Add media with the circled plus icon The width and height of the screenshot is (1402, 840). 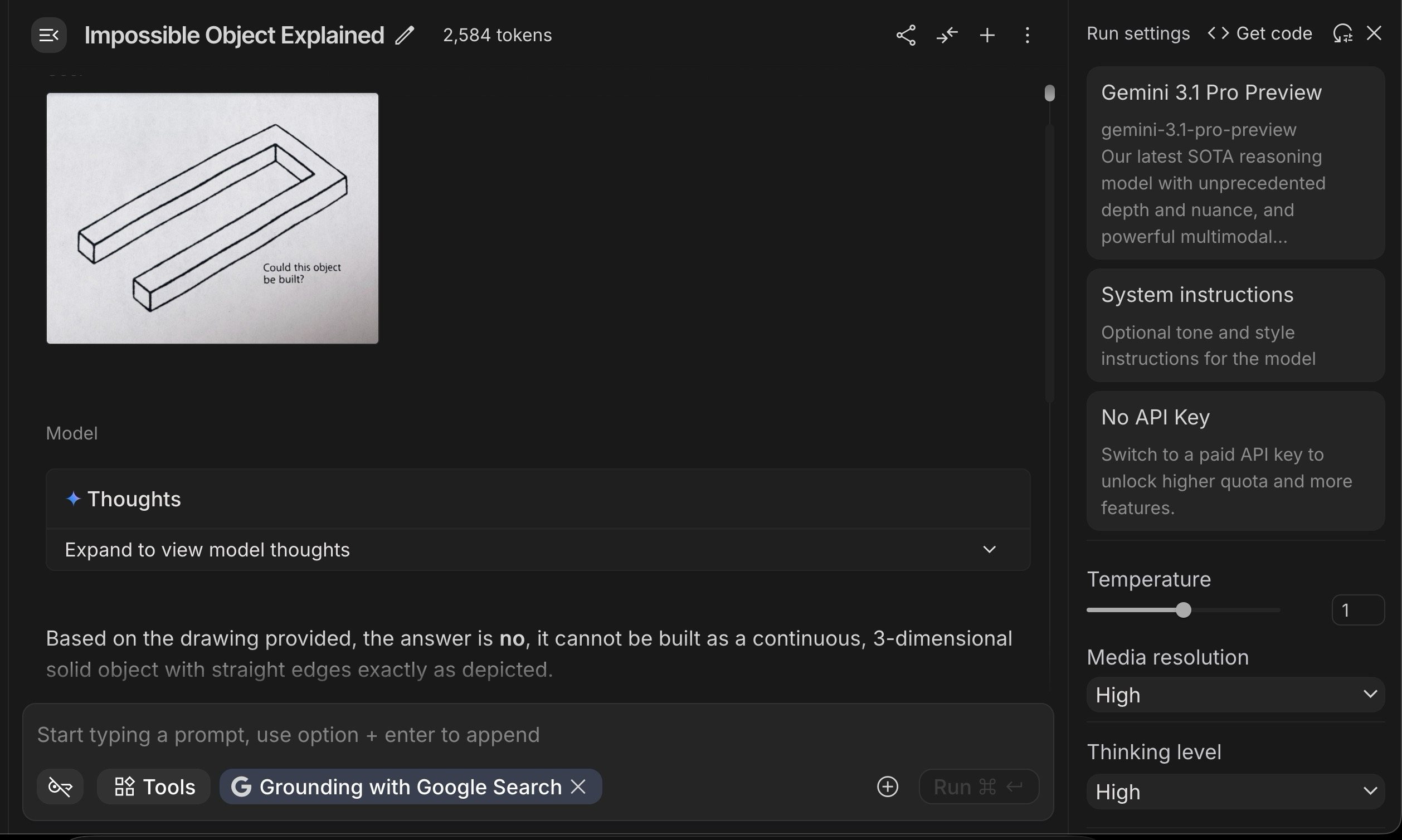click(x=887, y=786)
